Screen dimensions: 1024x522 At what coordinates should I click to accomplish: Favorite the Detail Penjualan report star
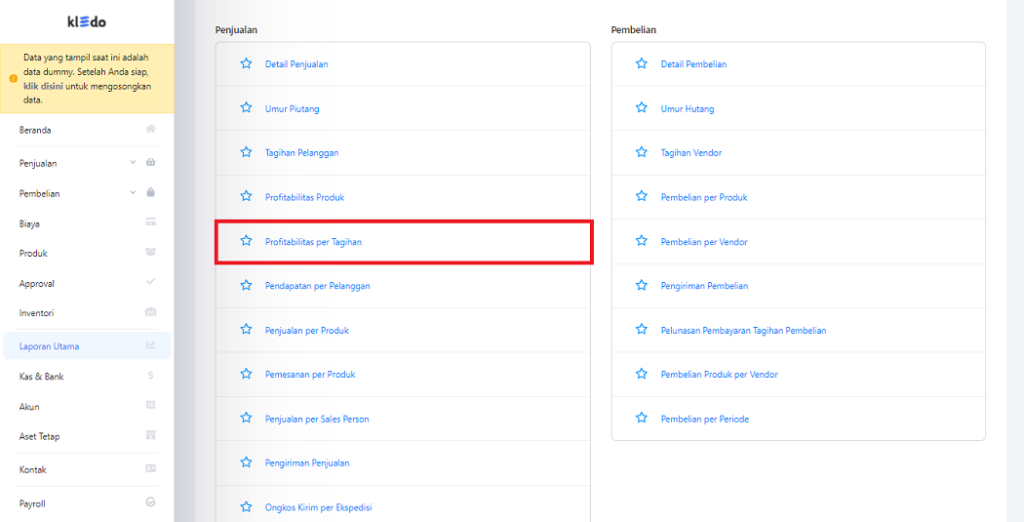tap(246, 63)
